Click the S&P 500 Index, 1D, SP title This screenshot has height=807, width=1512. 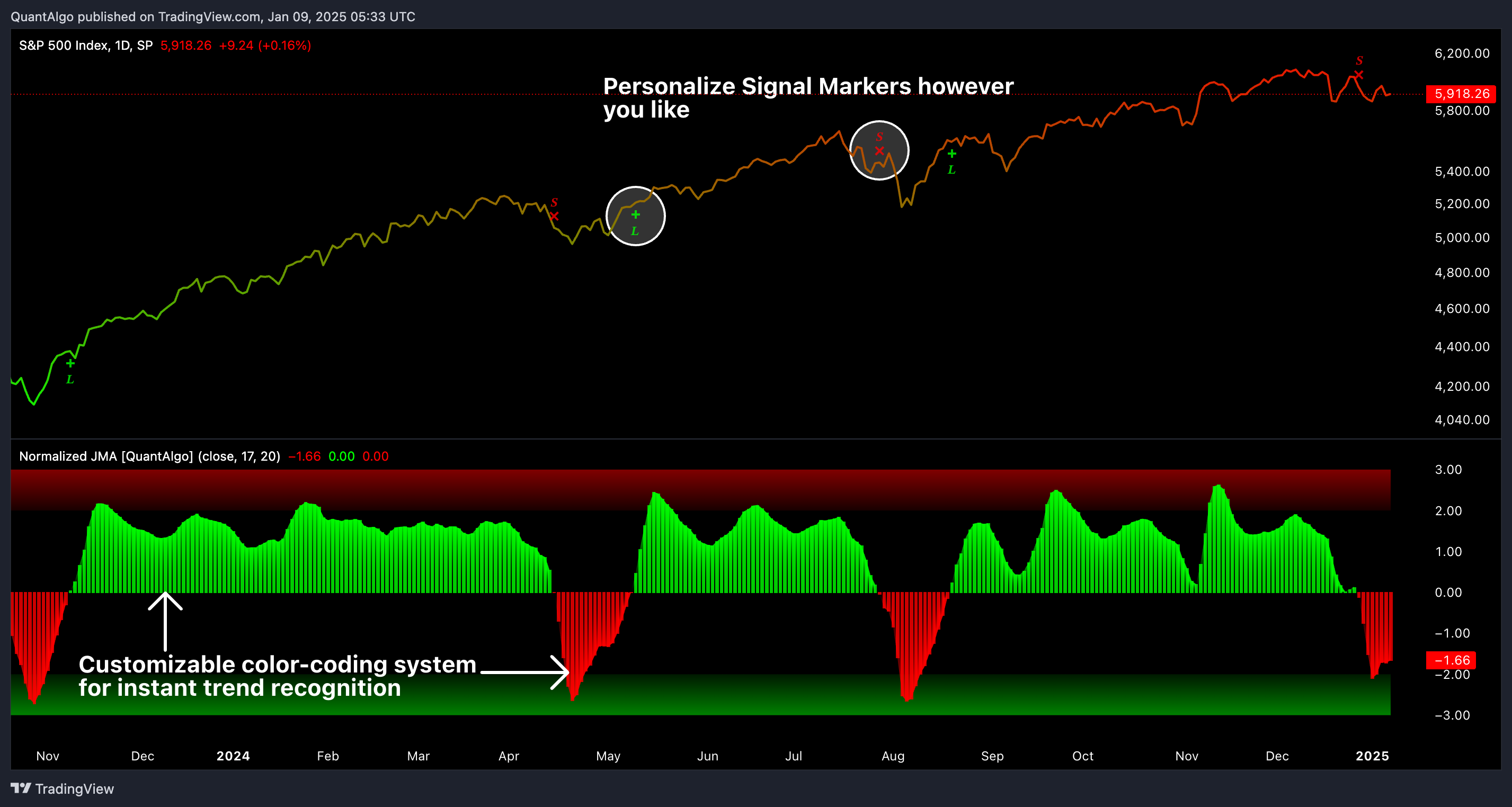pyautogui.click(x=86, y=46)
